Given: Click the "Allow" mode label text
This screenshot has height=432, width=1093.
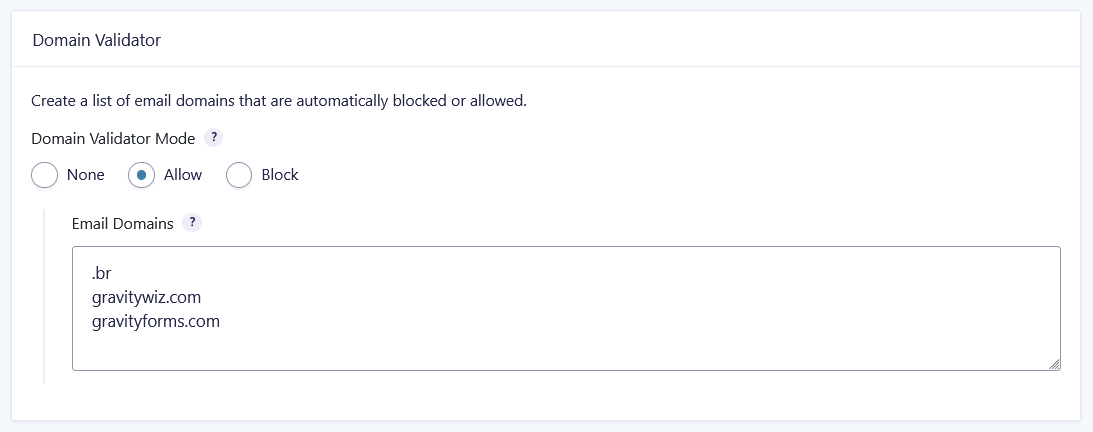Looking at the screenshot, I should [183, 175].
